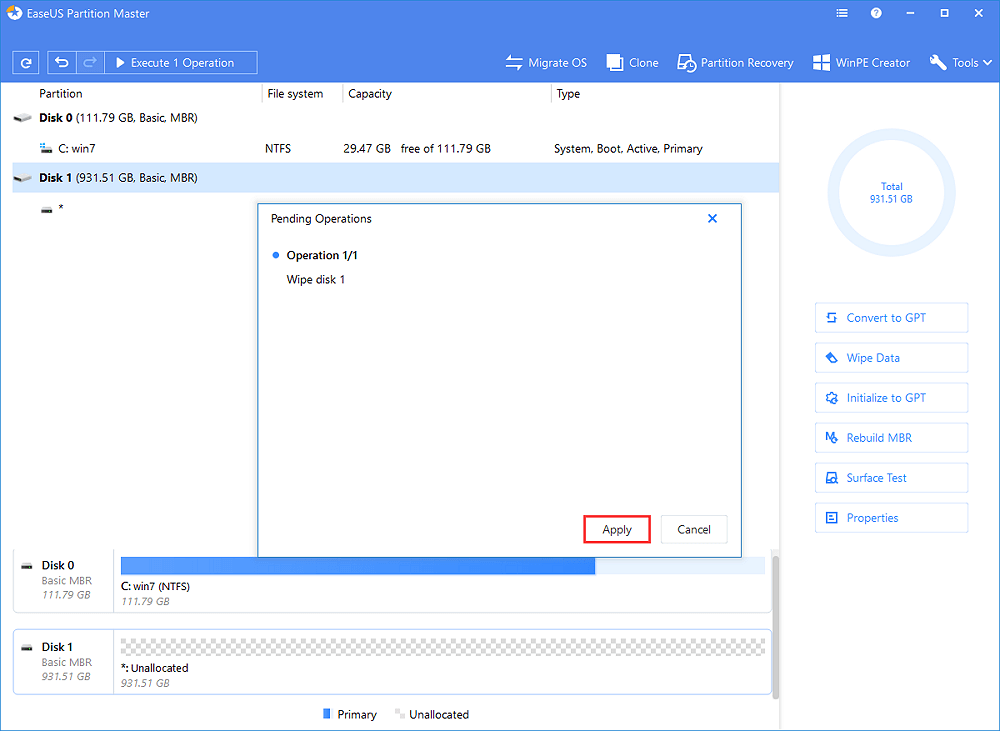Run a Surface Test on the disk
Screen dimensions: 1000x731
(891, 477)
